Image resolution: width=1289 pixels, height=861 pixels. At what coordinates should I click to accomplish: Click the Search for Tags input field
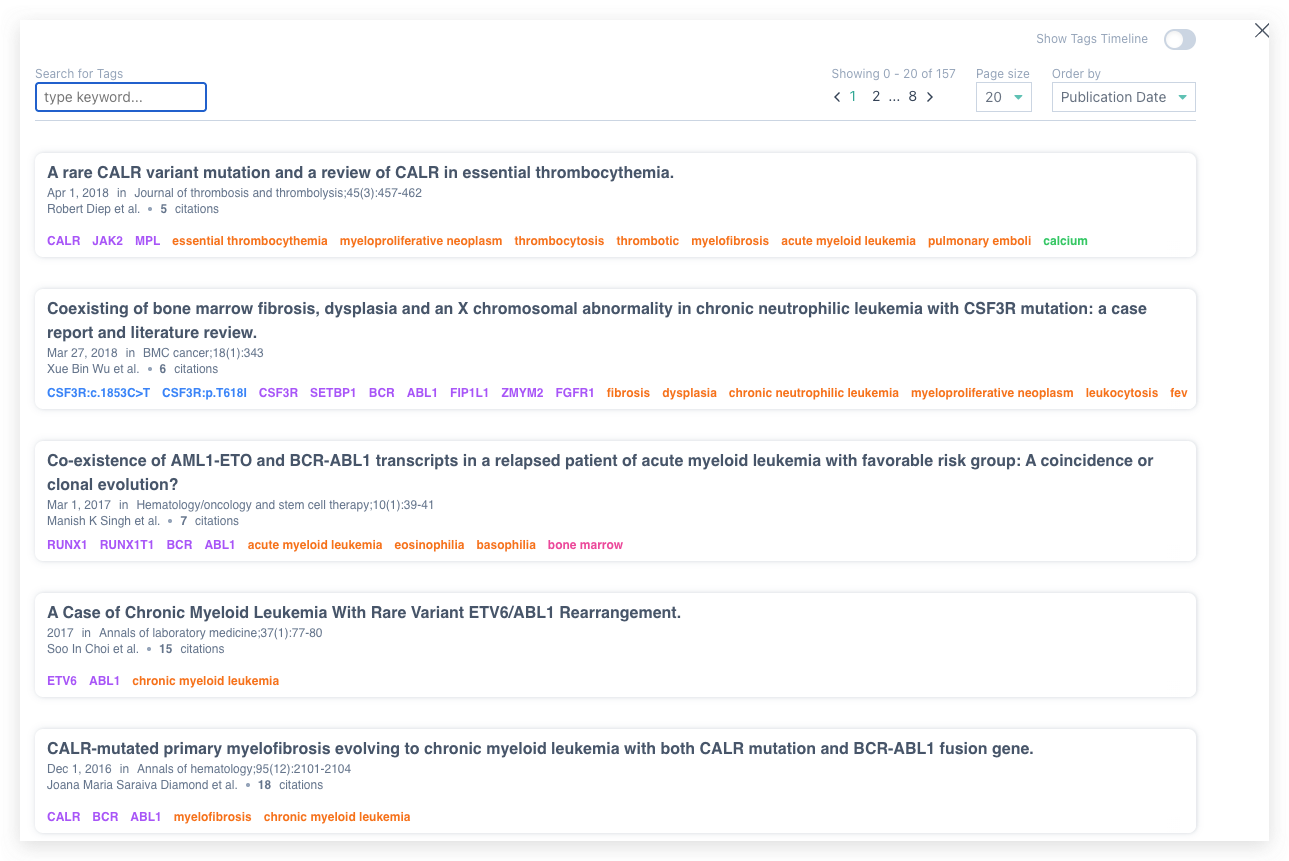(x=121, y=97)
